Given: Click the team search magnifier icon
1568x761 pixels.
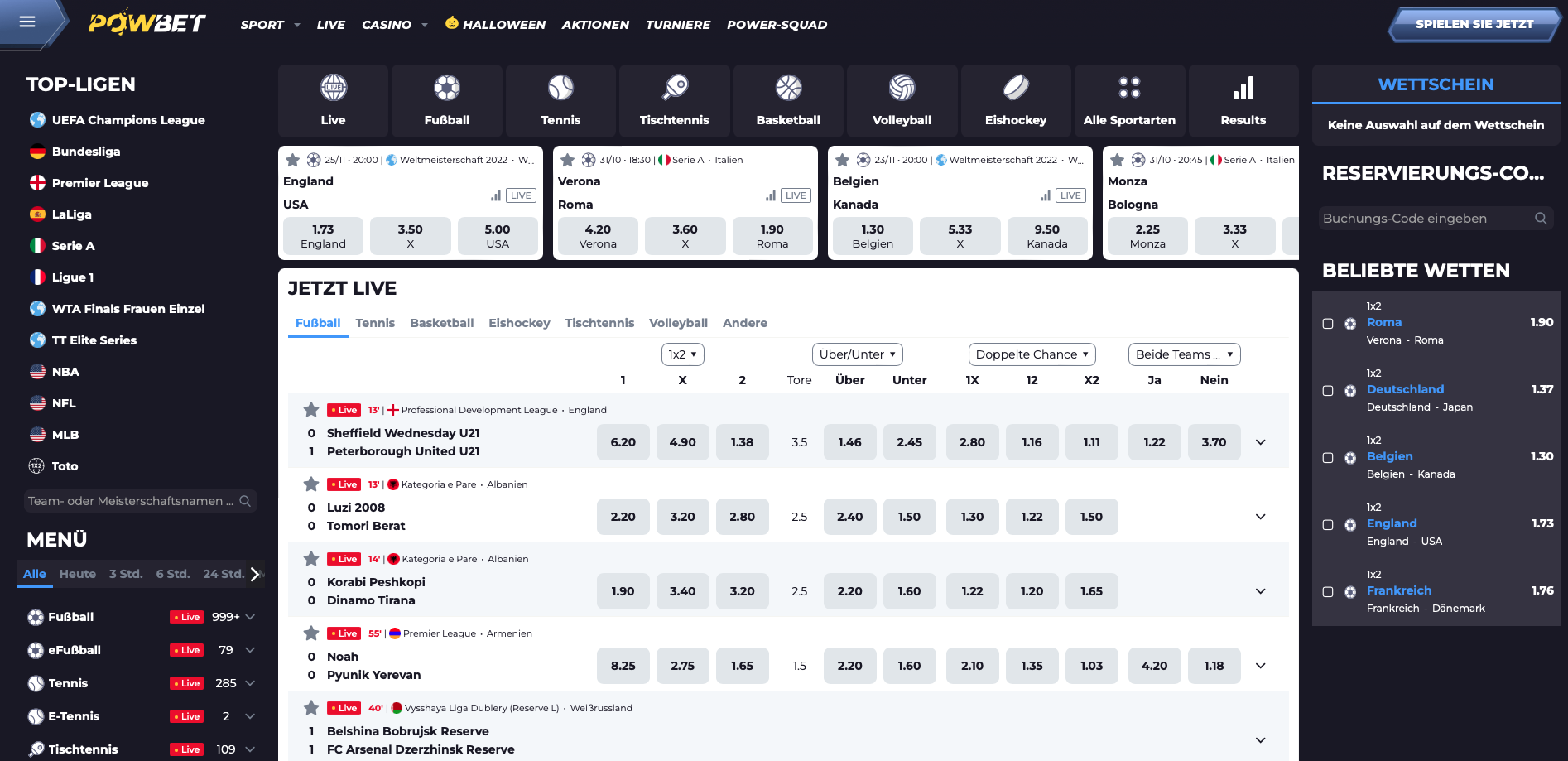Looking at the screenshot, I should pos(245,501).
